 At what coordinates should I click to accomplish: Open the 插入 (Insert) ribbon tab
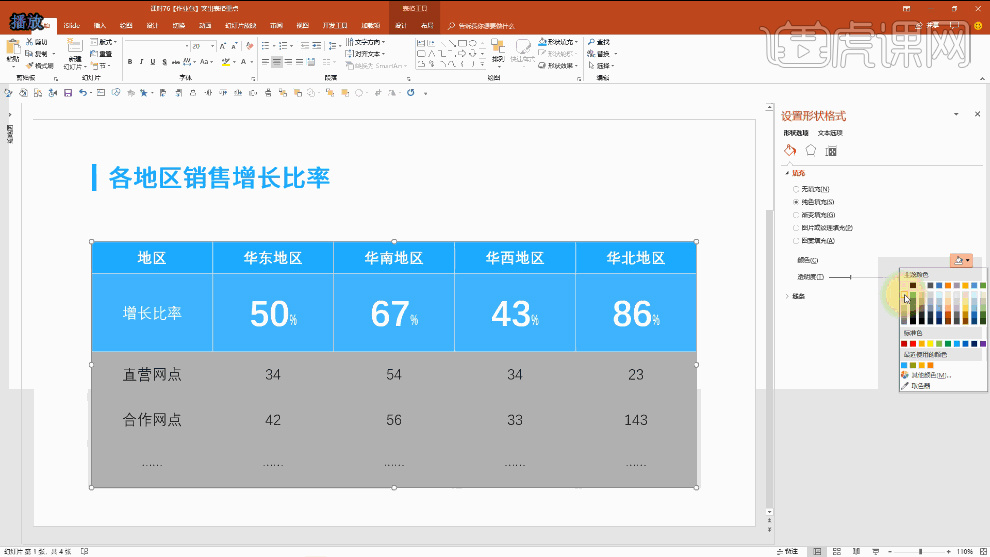pyautogui.click(x=99, y=24)
